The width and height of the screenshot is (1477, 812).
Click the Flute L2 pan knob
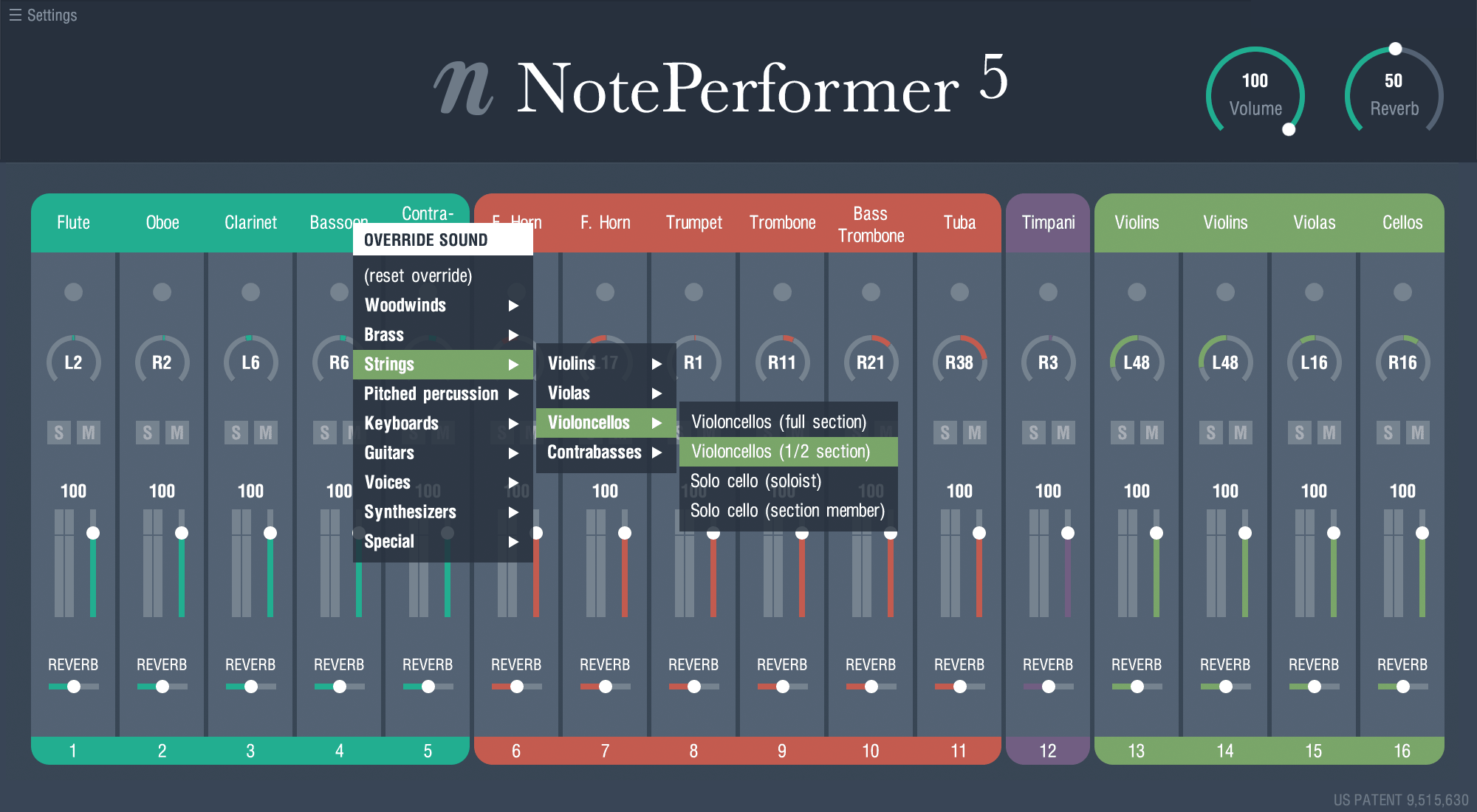73,362
